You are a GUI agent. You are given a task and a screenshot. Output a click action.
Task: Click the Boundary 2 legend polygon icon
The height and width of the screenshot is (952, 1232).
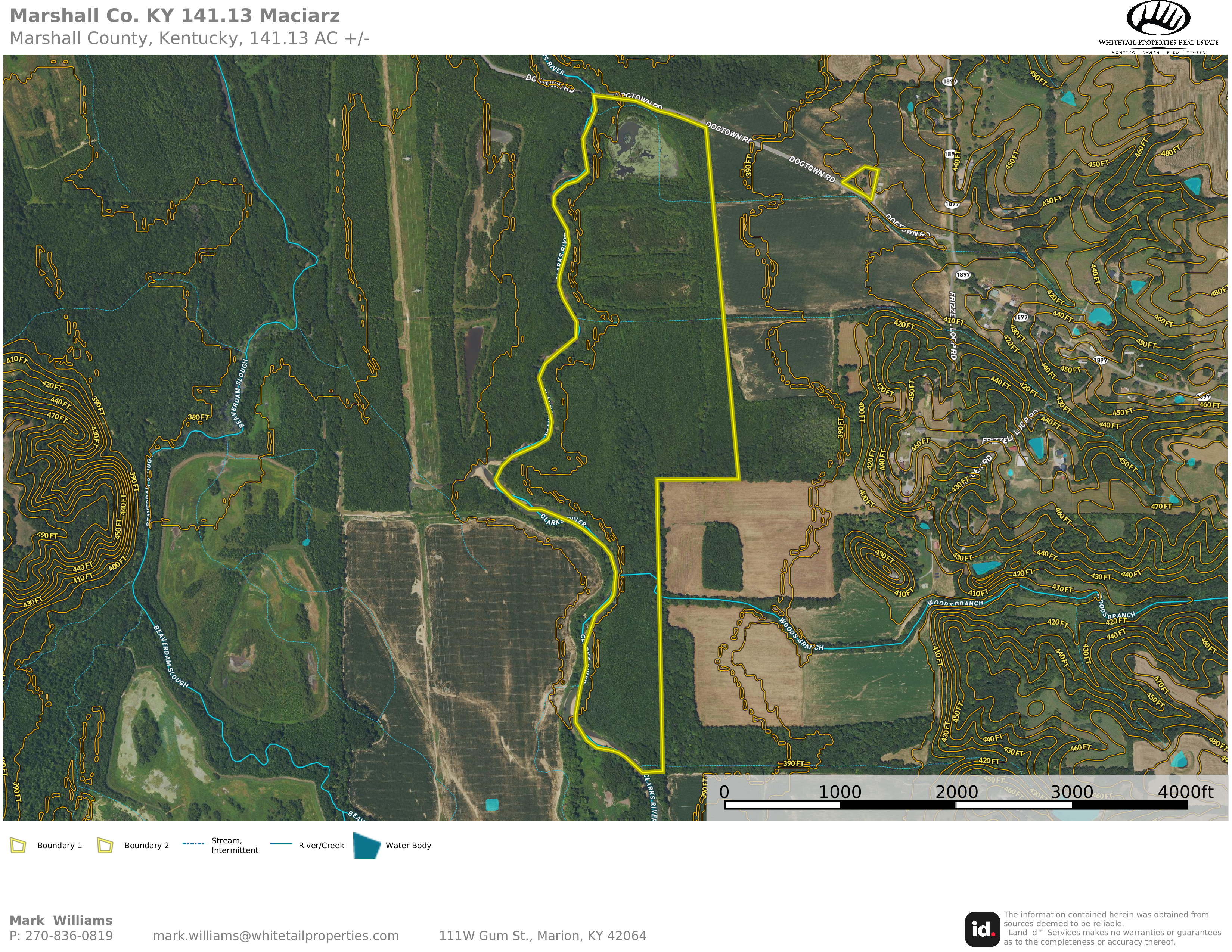click(105, 845)
